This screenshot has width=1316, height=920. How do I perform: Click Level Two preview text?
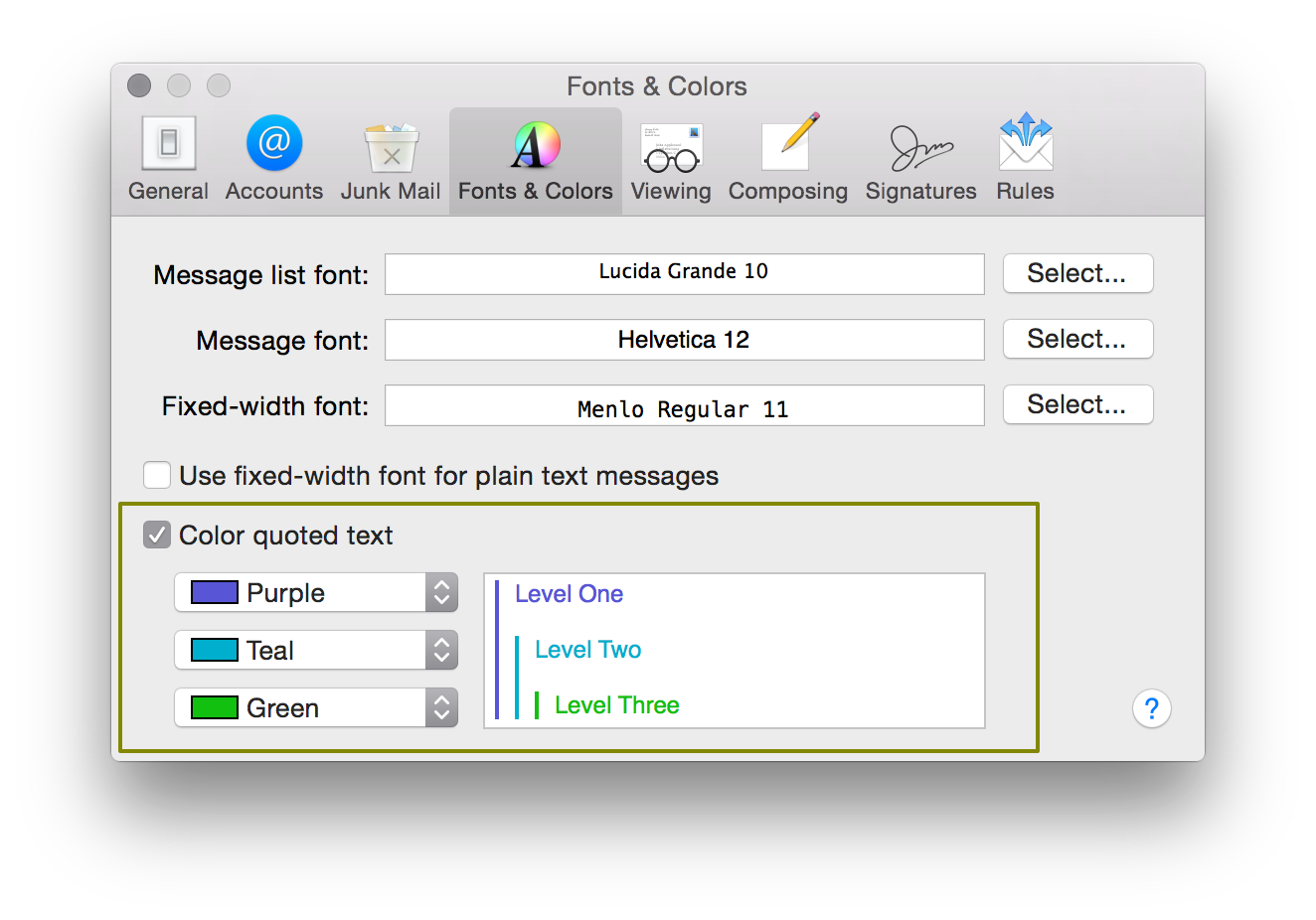click(x=587, y=649)
